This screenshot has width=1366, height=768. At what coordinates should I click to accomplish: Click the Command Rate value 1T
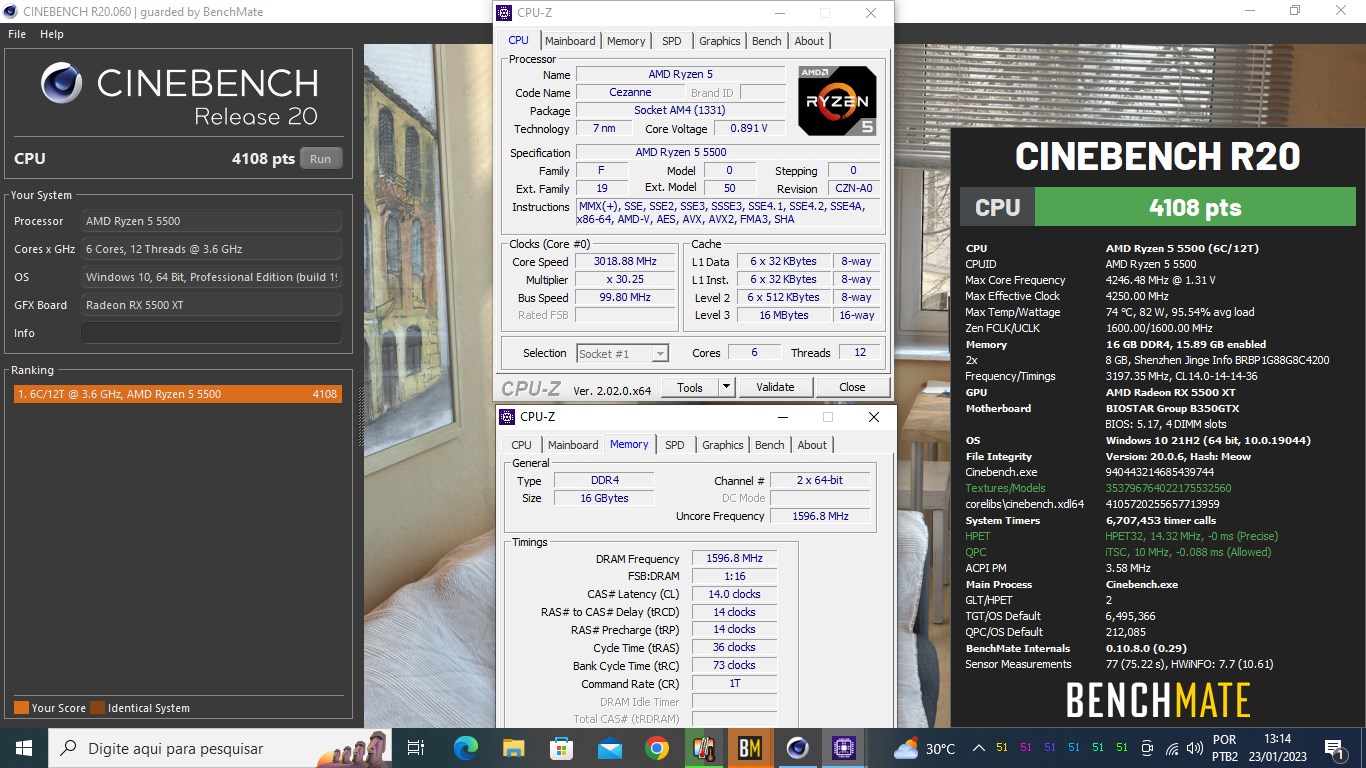click(x=734, y=684)
